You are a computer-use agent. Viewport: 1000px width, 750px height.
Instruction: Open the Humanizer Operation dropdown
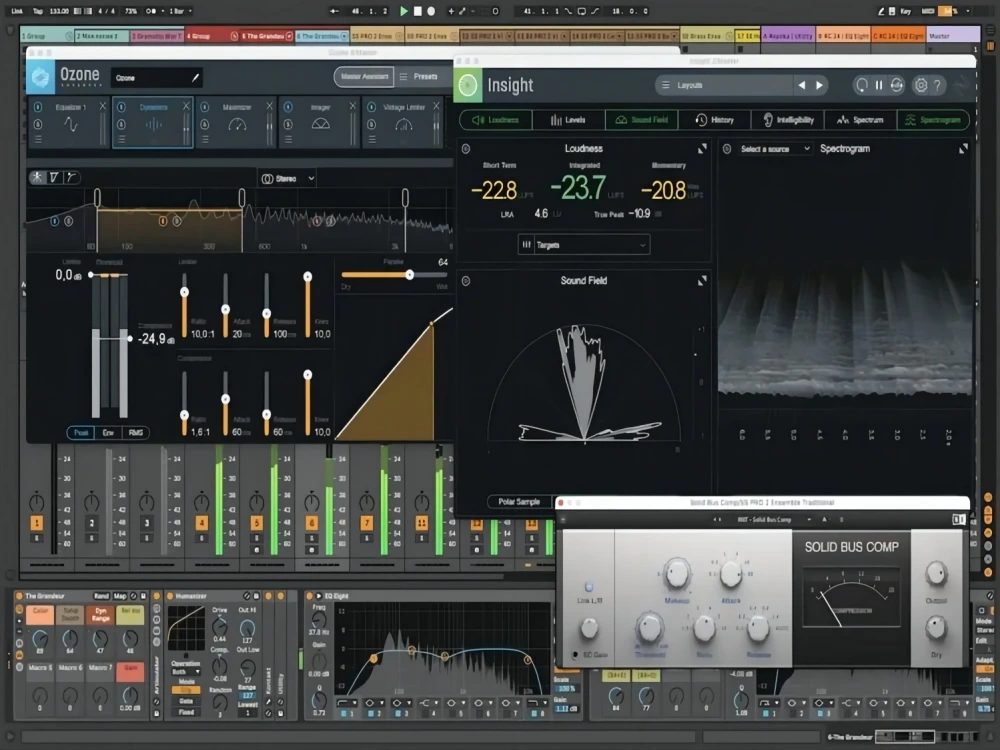[x=186, y=672]
